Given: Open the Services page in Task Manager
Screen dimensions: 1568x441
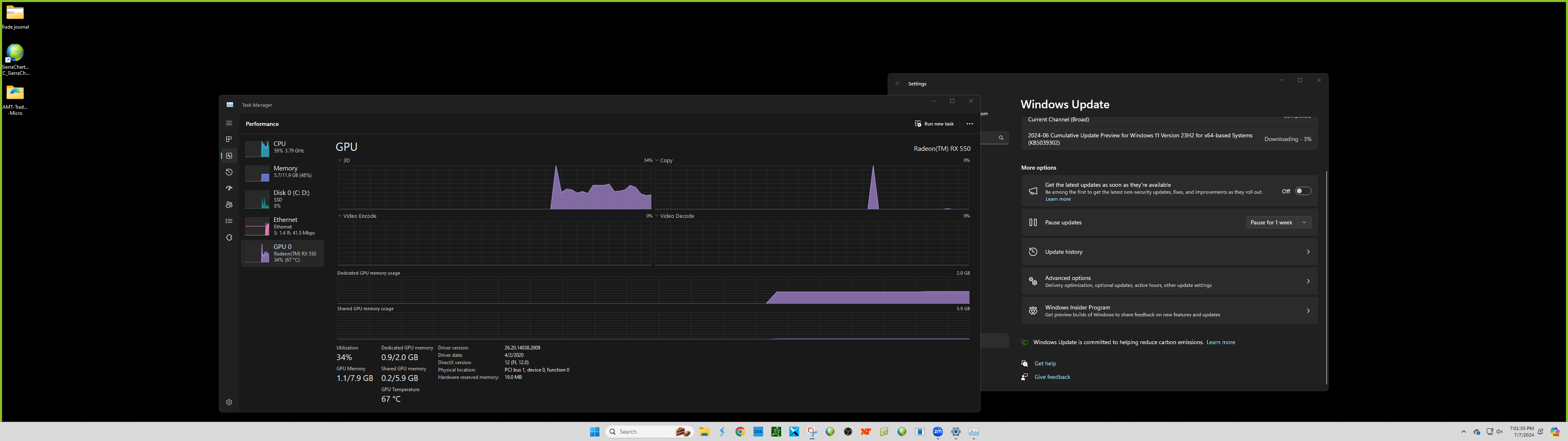Looking at the screenshot, I should point(229,237).
